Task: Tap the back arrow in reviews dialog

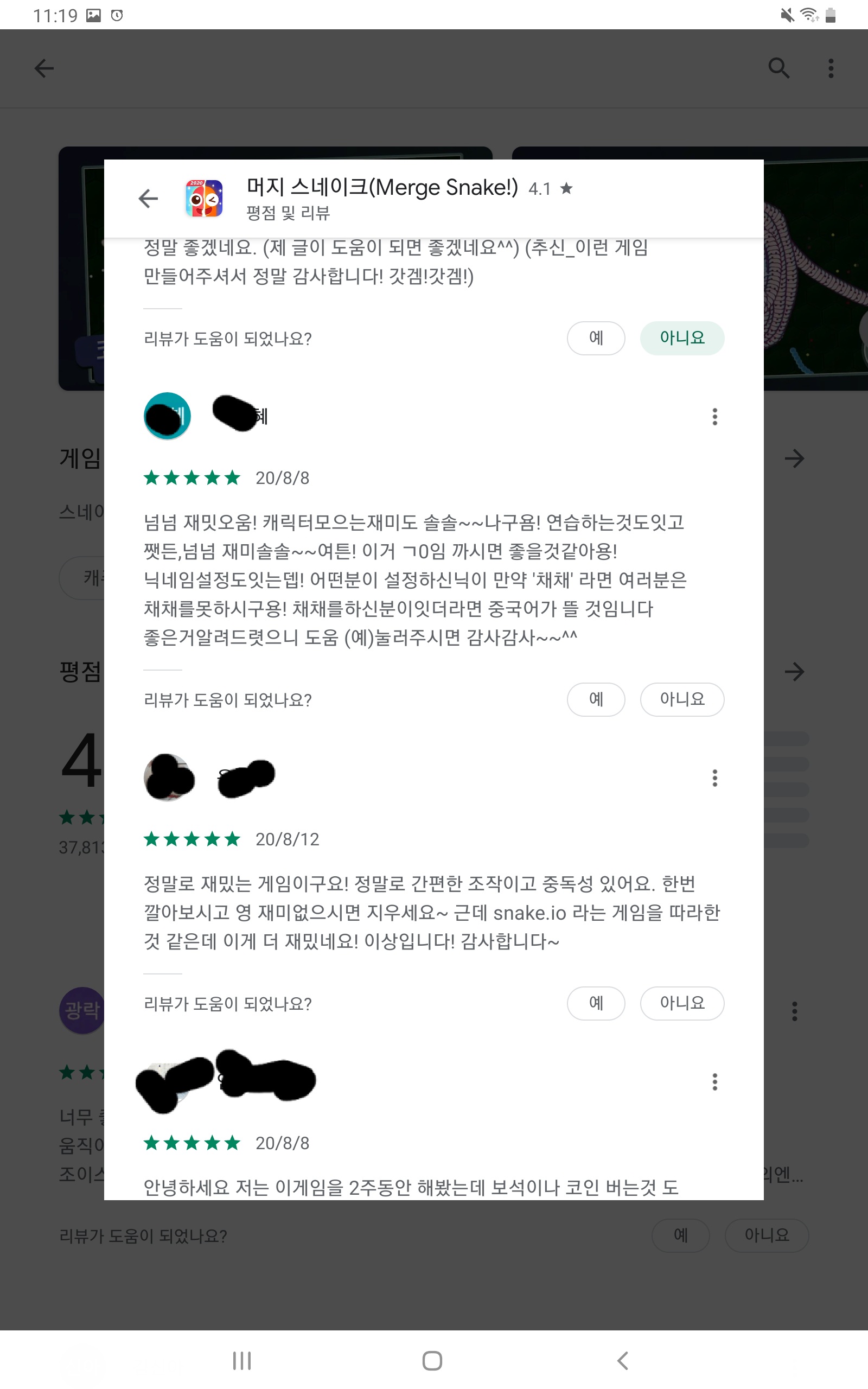Action: (x=148, y=199)
